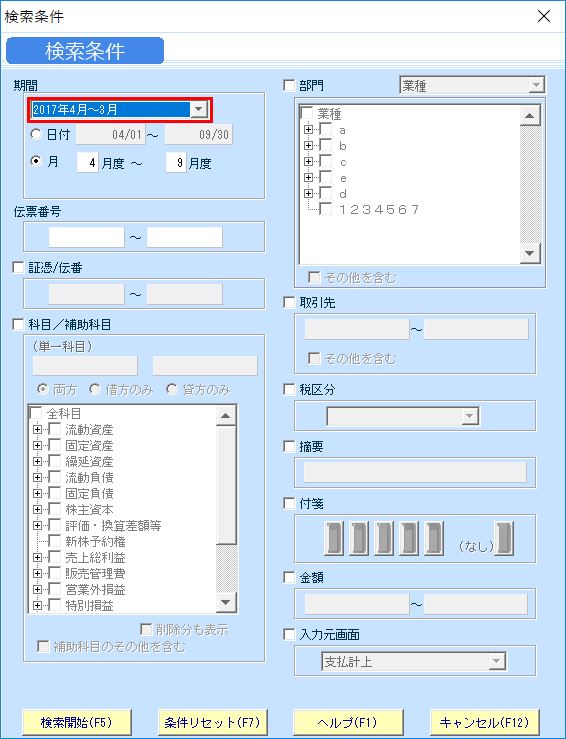Click the account list scroll down arrow

coord(226,602)
